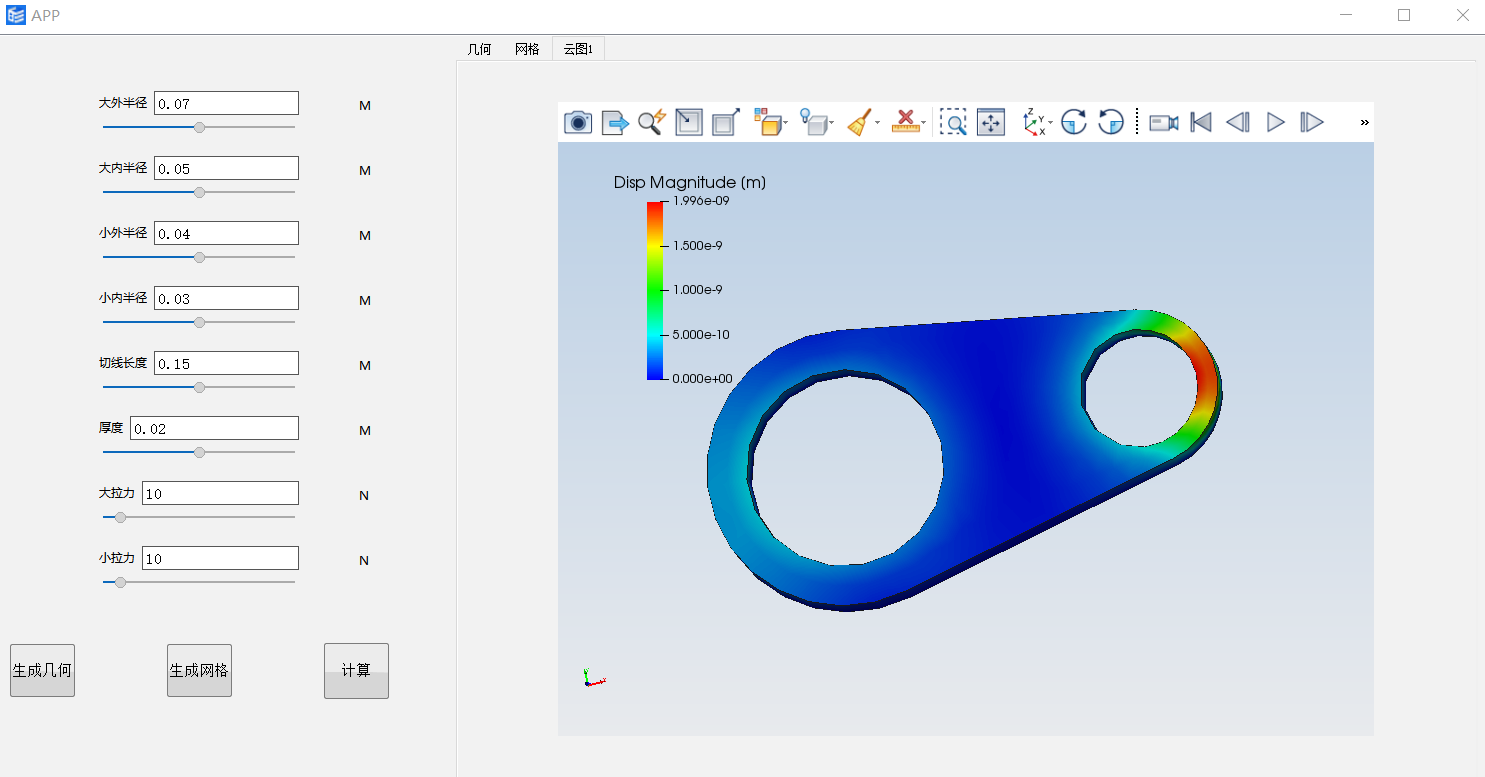Step to next animation frame
1485x777 pixels.
coord(1312,122)
